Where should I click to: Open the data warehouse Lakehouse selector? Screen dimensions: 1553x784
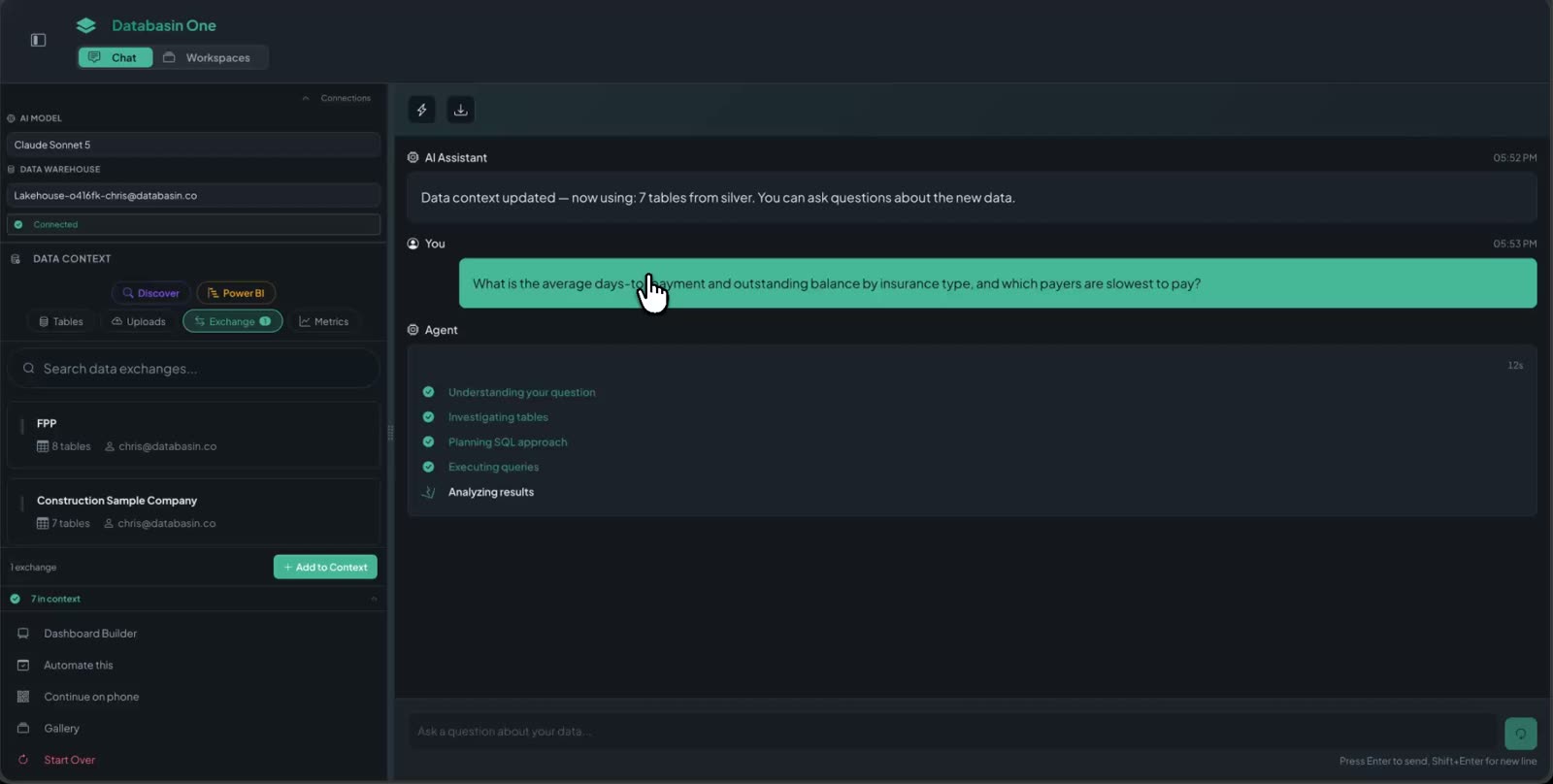pyautogui.click(x=193, y=195)
